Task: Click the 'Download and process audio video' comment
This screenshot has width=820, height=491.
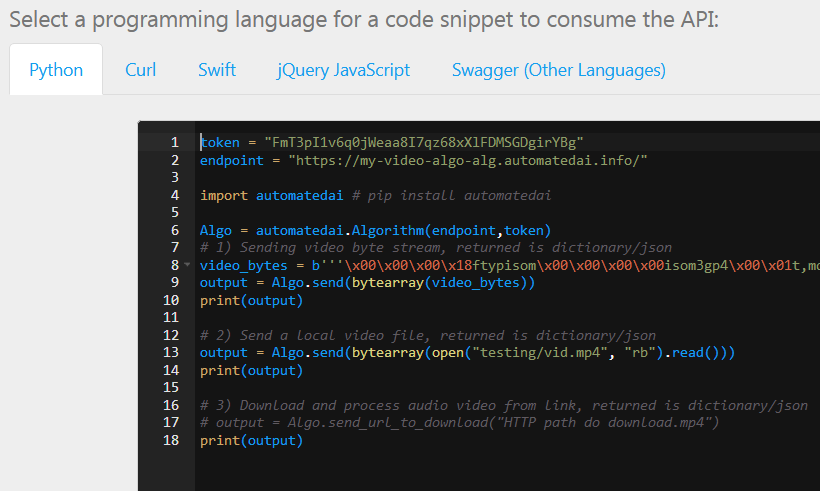Action: [504, 405]
